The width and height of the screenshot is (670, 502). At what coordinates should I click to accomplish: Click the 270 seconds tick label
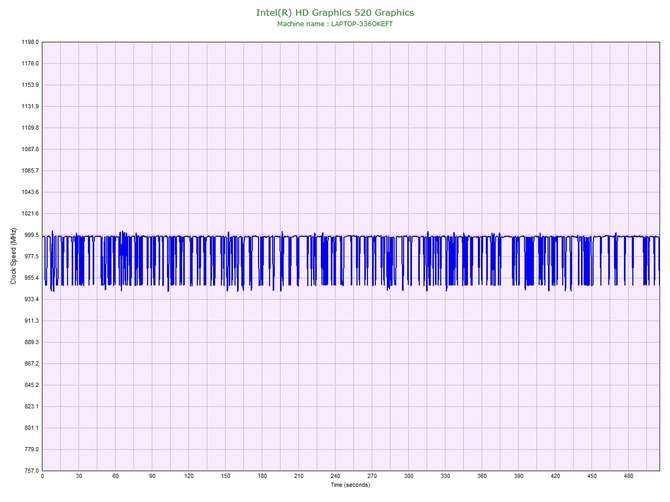(372, 476)
